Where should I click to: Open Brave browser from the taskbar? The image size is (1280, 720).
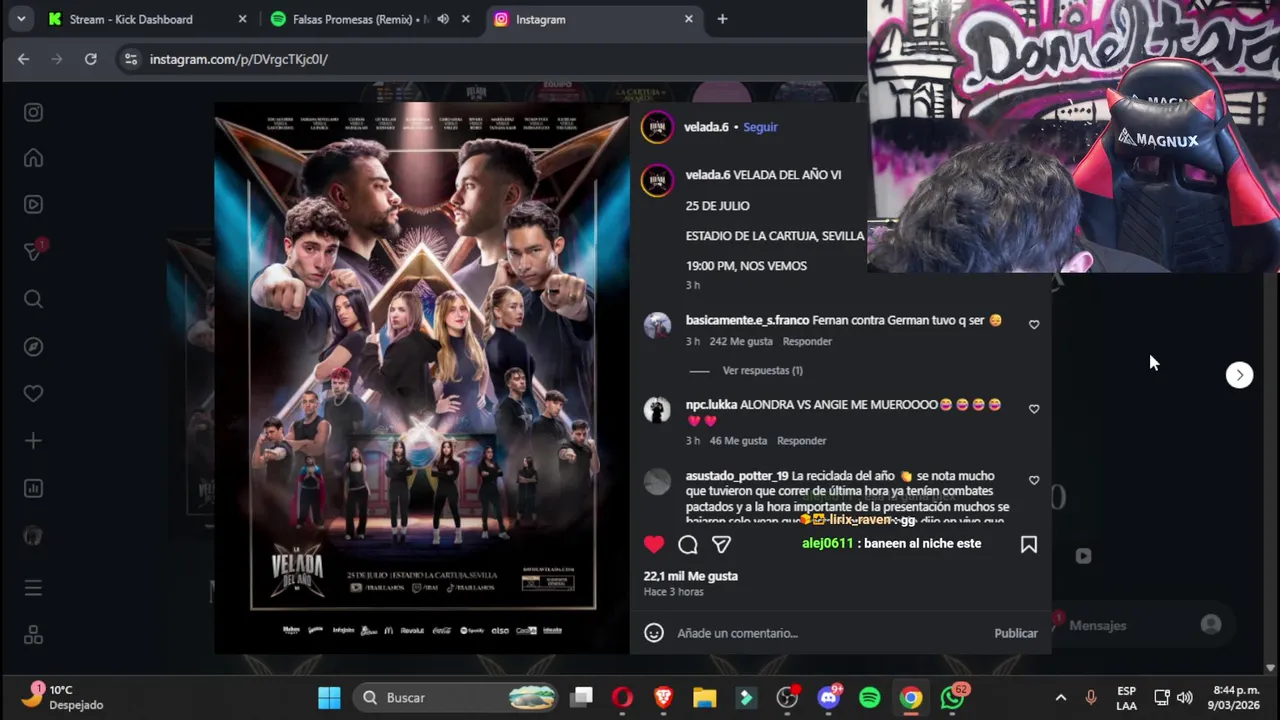point(664,697)
